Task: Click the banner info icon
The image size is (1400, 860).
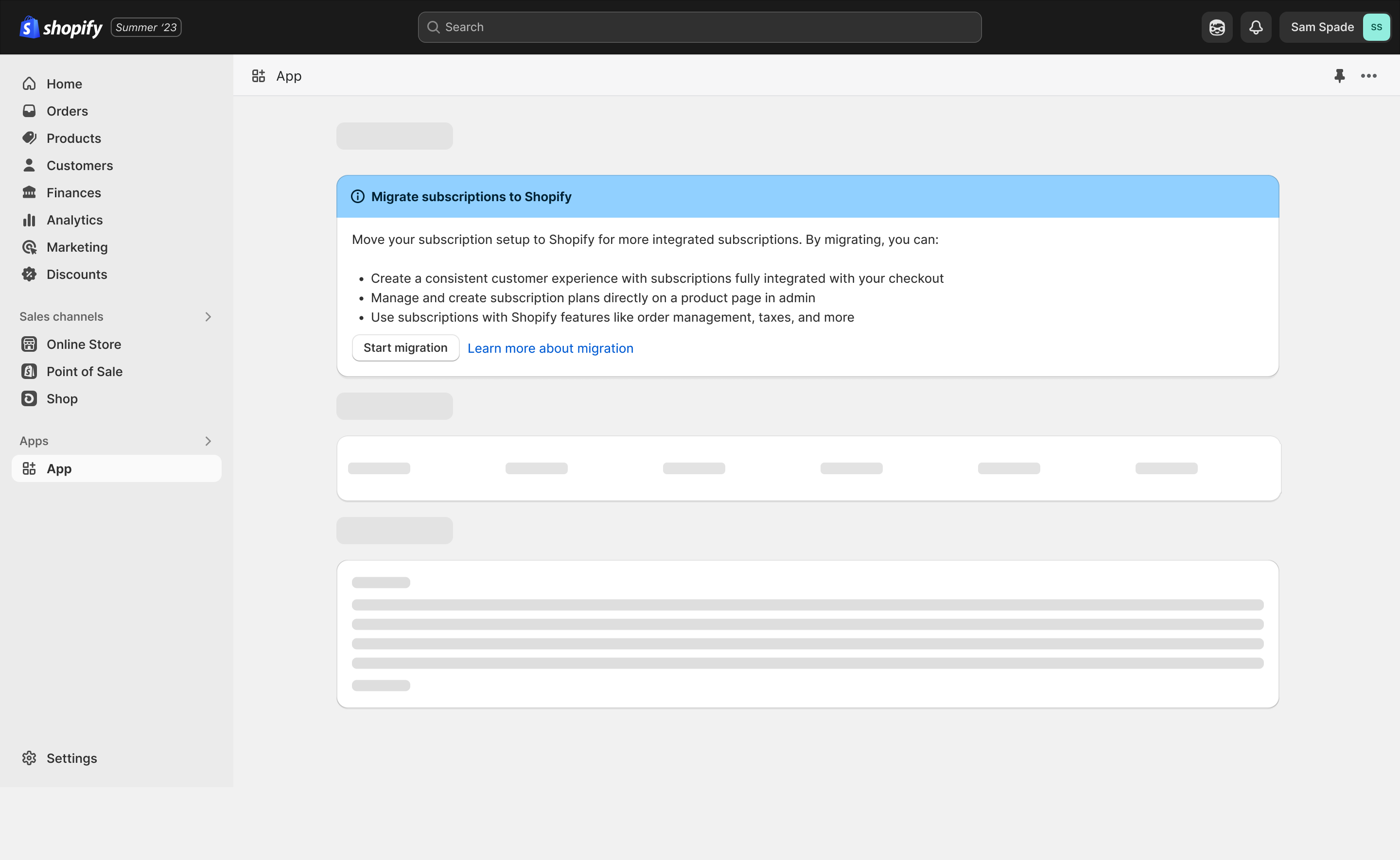Action: click(357, 197)
